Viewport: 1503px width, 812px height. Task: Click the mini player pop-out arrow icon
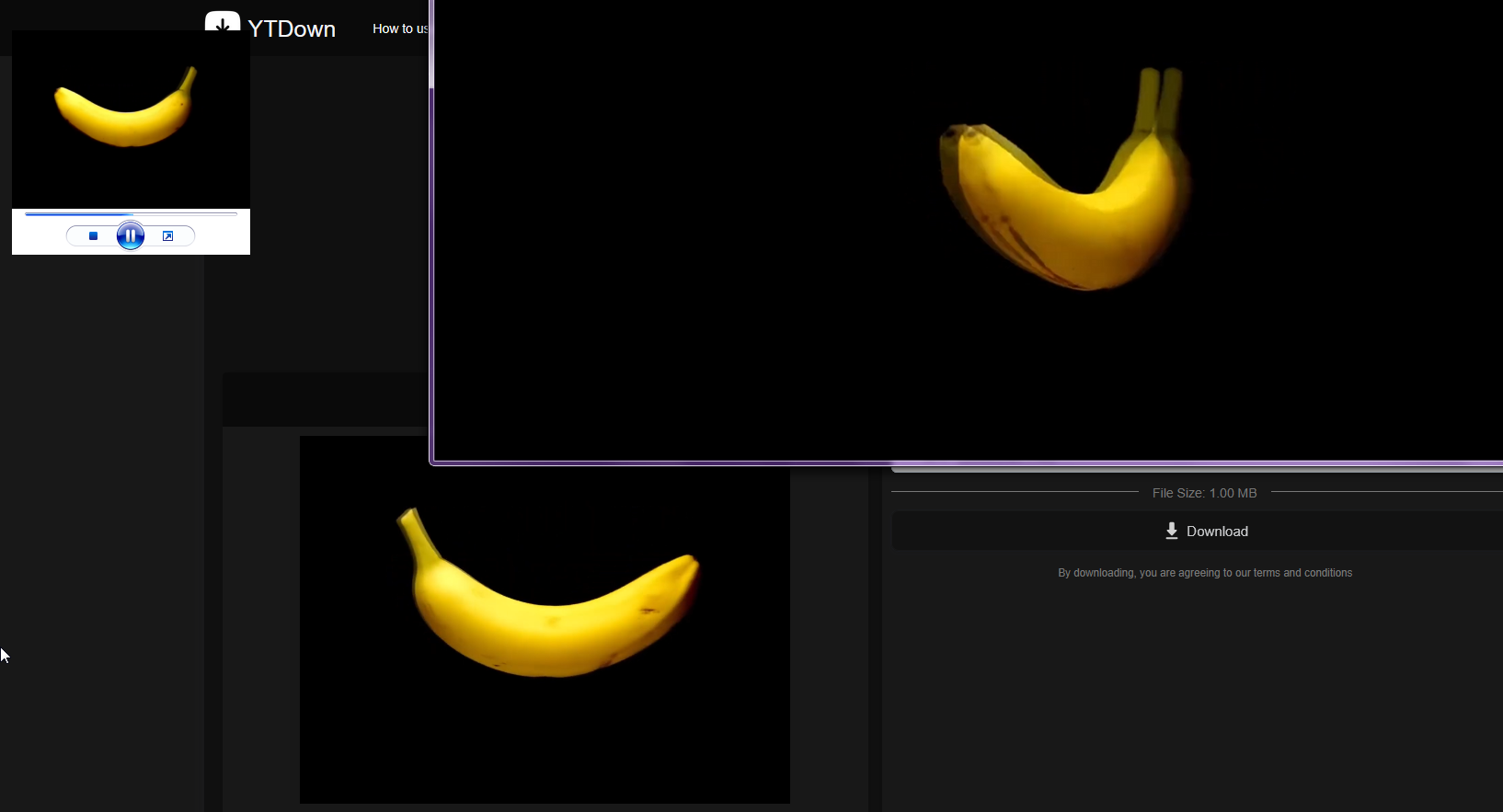tap(167, 236)
